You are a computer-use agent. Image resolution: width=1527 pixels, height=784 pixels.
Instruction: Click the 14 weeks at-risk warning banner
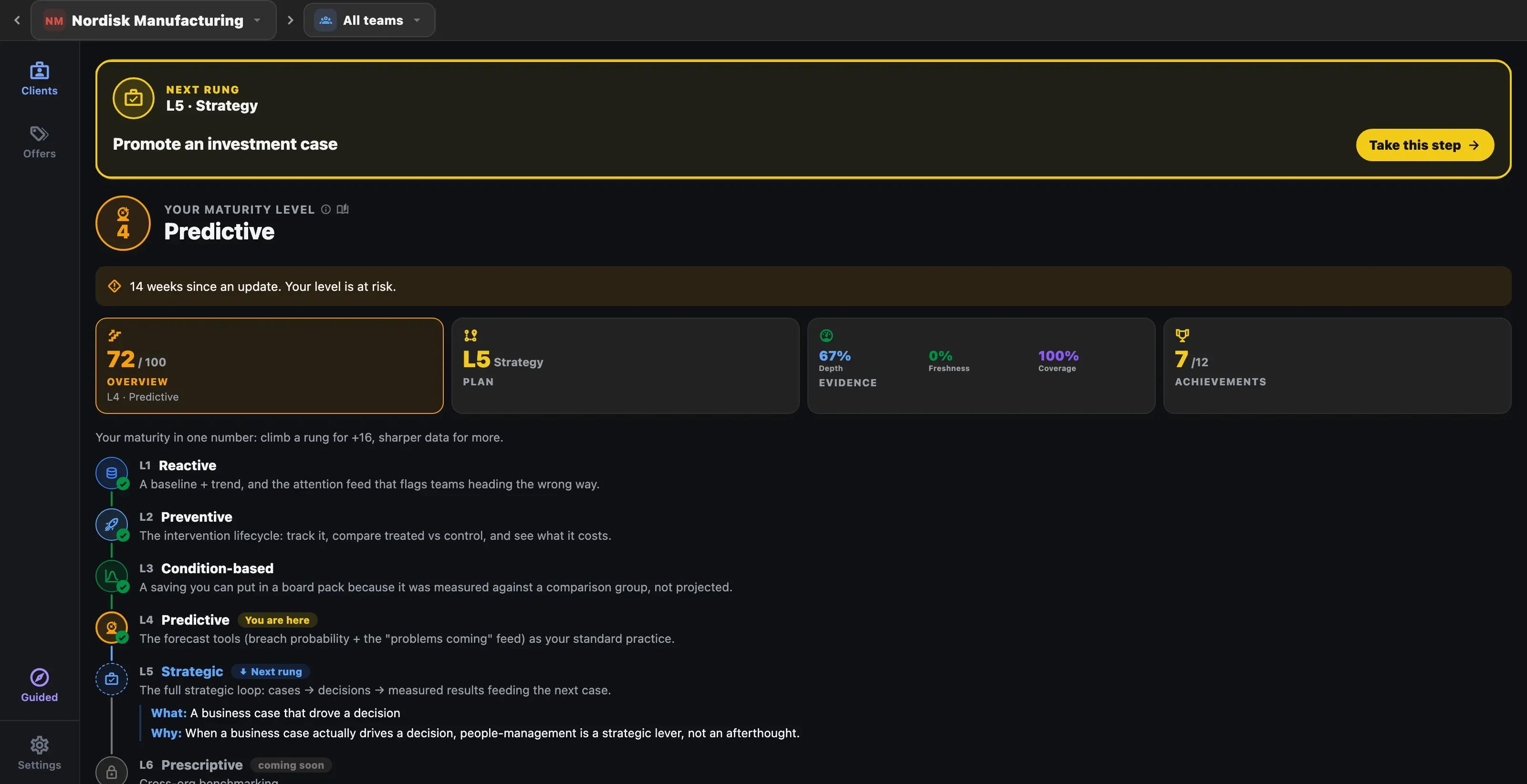point(803,286)
